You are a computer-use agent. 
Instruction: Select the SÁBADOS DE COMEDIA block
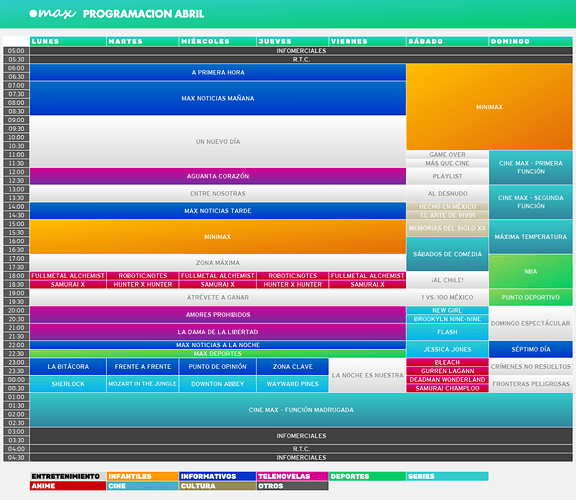pyautogui.click(x=447, y=254)
